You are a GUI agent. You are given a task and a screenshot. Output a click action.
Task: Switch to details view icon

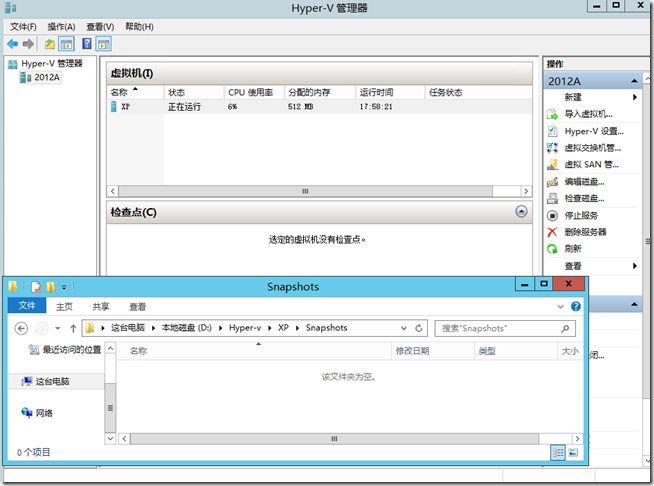click(x=558, y=452)
